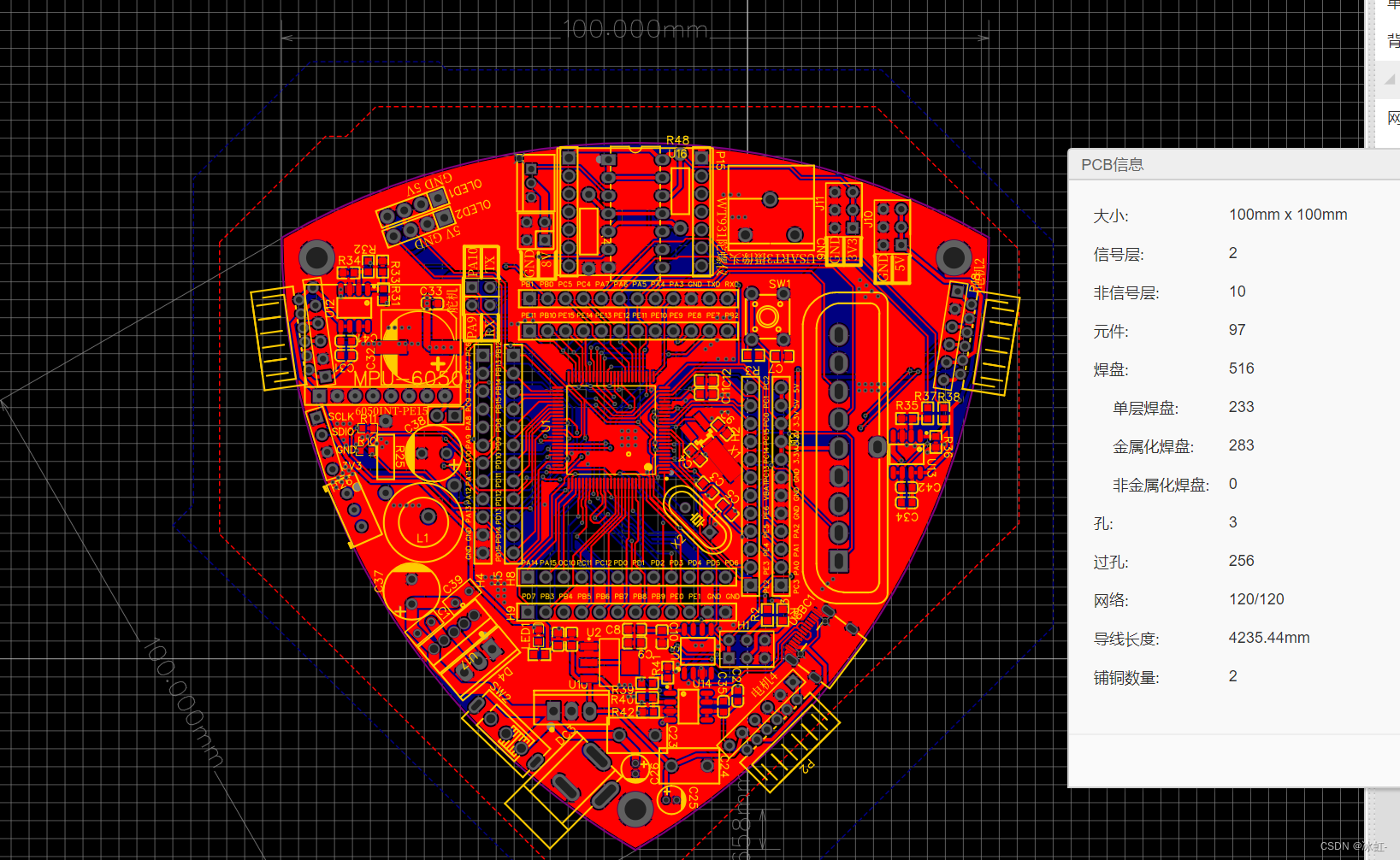1400x860 pixels.
Task: Select the 单层焊盘 value 233
Action: pyautogui.click(x=1242, y=407)
